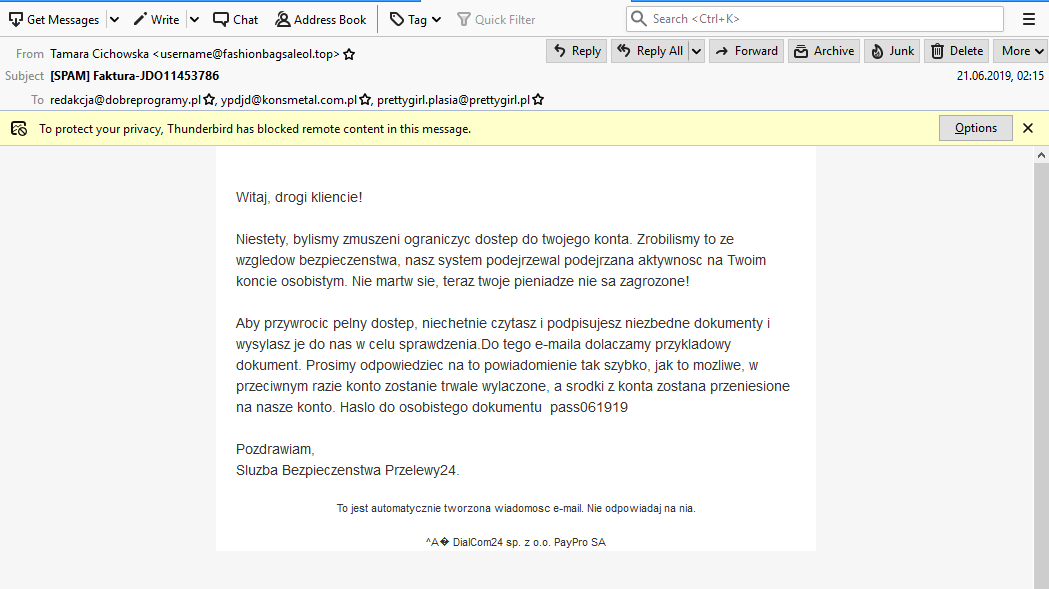Archive the current message

point(823,50)
